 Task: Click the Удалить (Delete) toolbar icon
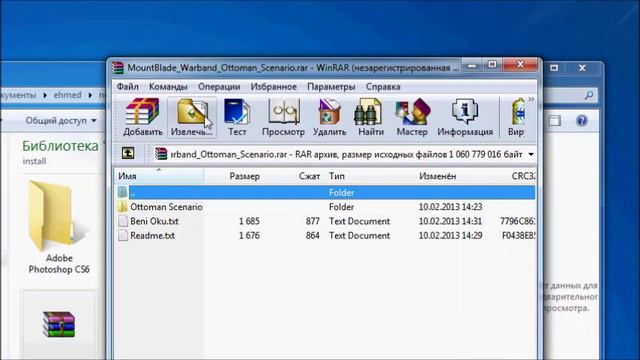(x=329, y=117)
